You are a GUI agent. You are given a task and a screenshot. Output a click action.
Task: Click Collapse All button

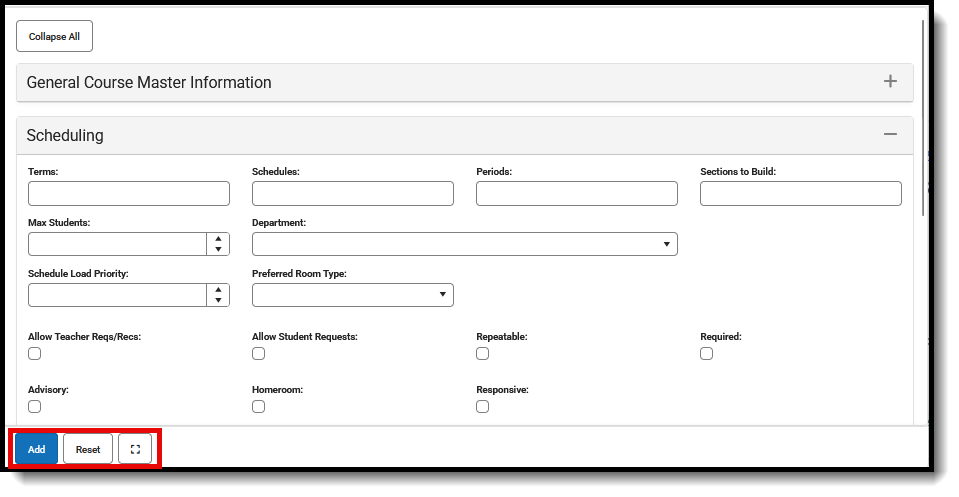54,37
